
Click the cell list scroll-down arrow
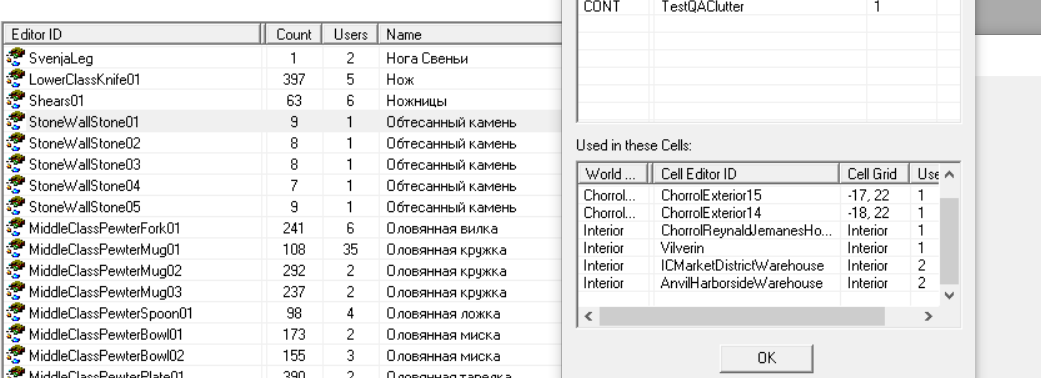click(x=949, y=296)
